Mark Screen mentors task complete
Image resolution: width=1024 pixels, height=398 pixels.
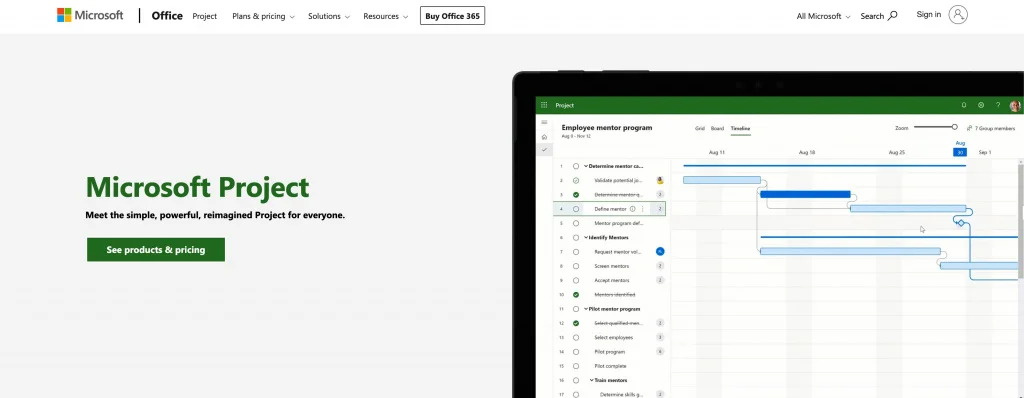576,266
